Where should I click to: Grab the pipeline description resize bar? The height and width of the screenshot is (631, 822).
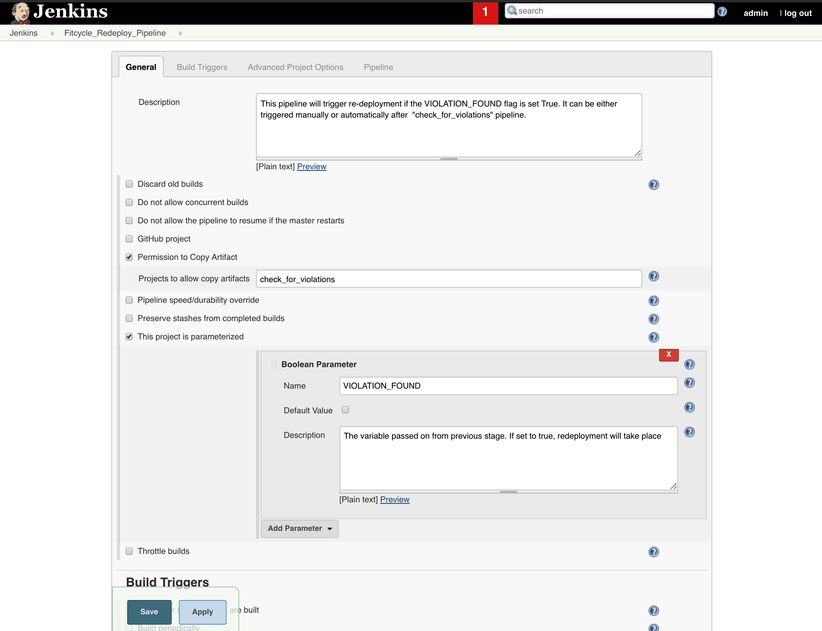click(449, 158)
